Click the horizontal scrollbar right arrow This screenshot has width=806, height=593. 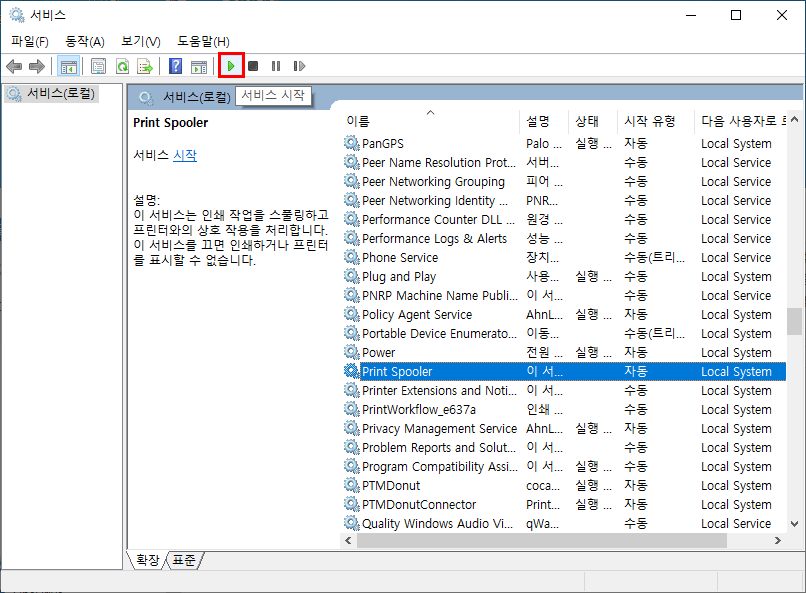pyautogui.click(x=778, y=540)
